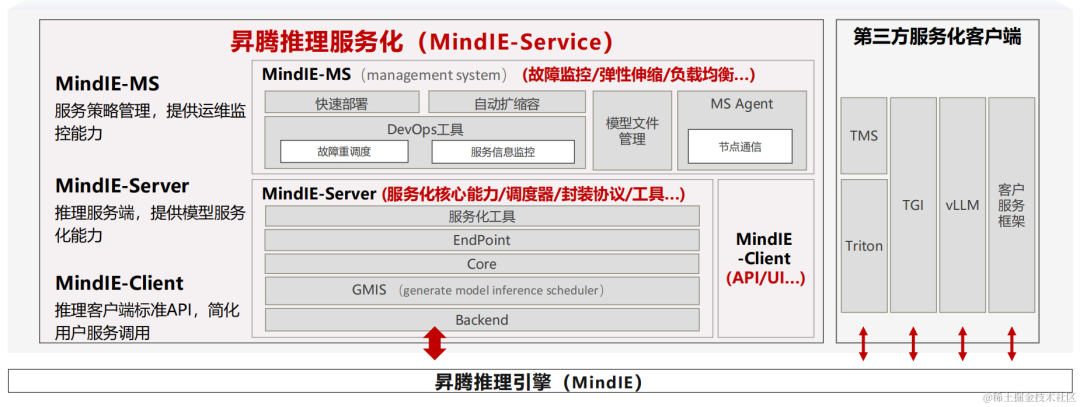The height and width of the screenshot is (407, 1080).
Task: Click the 服务信息监控 box
Action: tap(502, 152)
